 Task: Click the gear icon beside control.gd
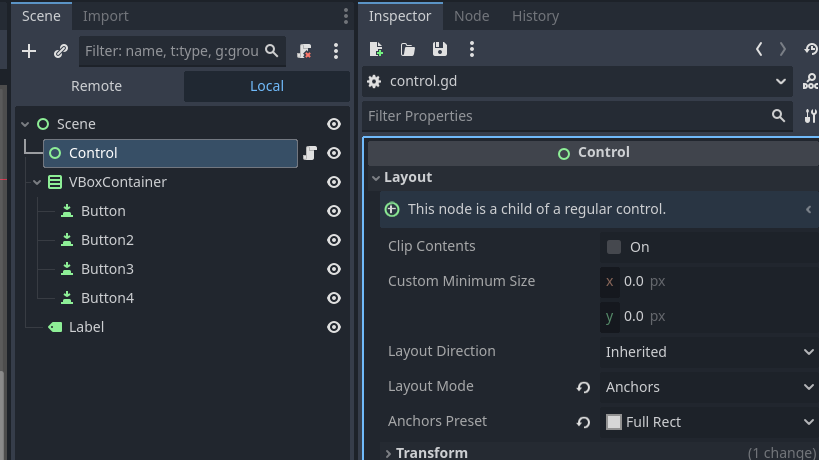click(374, 81)
